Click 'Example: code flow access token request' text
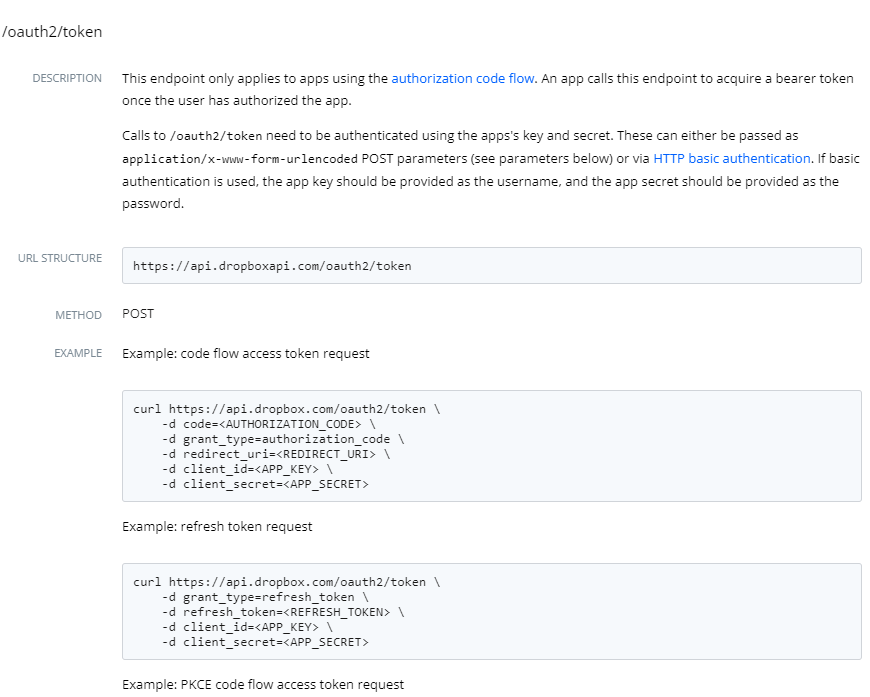The height and width of the screenshot is (697, 870). tap(246, 354)
